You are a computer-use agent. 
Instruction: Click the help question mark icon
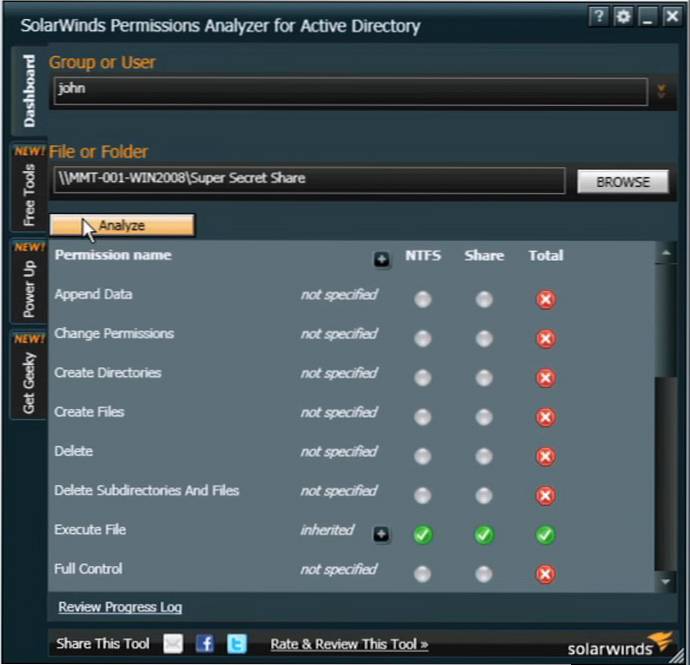(598, 17)
